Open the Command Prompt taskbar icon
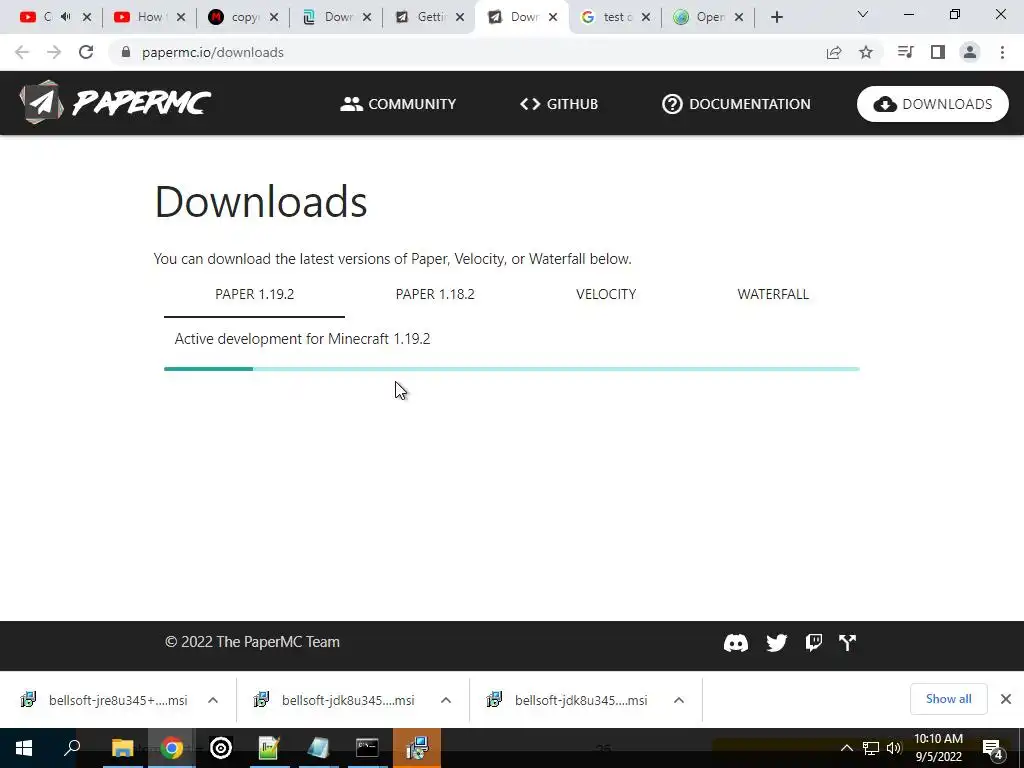 367,748
